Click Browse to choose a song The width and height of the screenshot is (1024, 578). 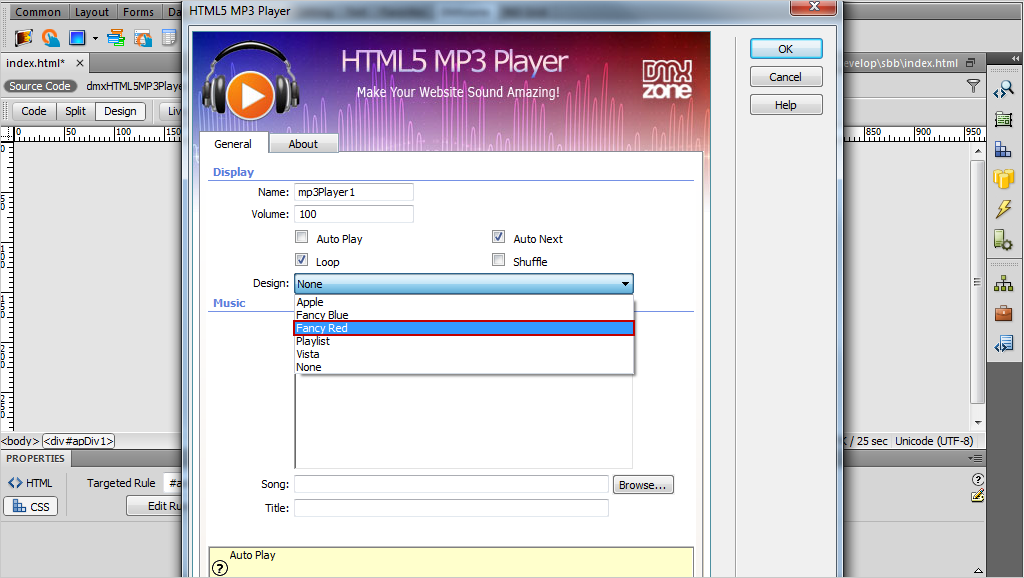[643, 485]
